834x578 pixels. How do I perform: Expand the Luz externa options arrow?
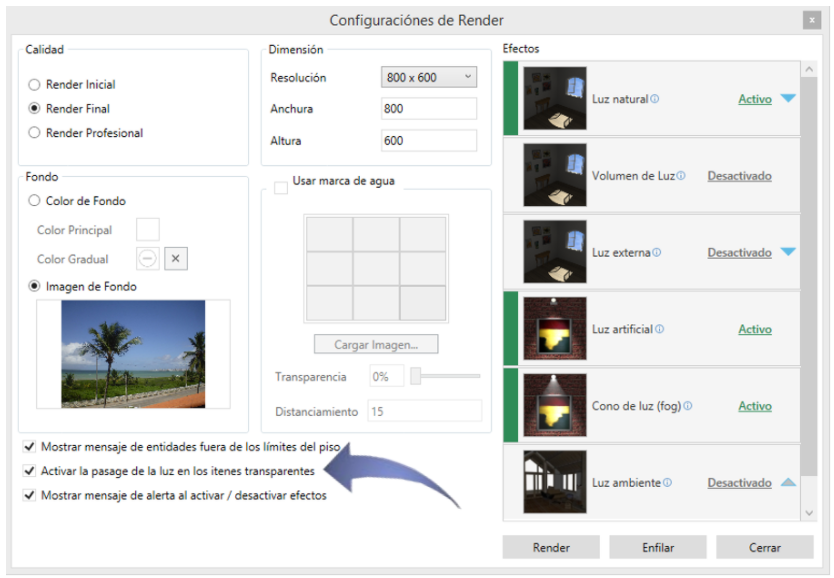(788, 252)
